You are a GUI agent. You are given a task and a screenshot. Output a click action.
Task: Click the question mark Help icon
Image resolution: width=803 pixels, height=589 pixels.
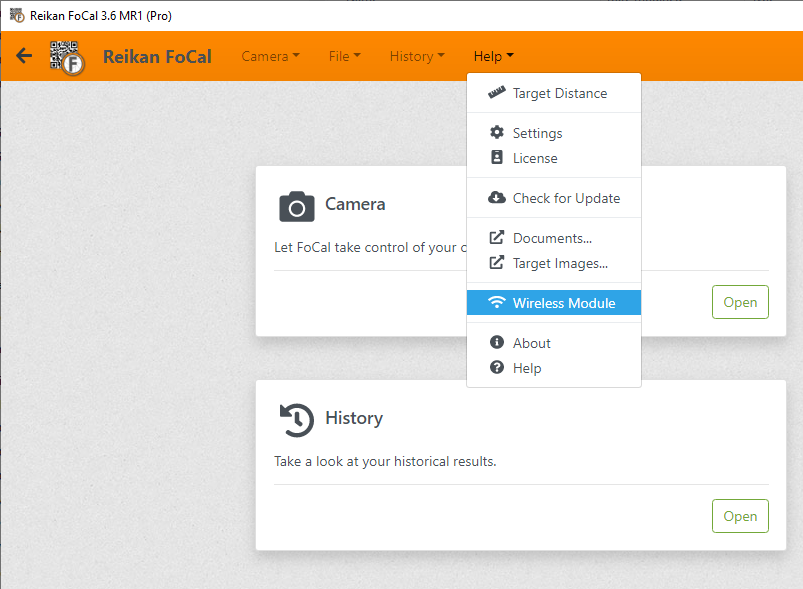(496, 368)
